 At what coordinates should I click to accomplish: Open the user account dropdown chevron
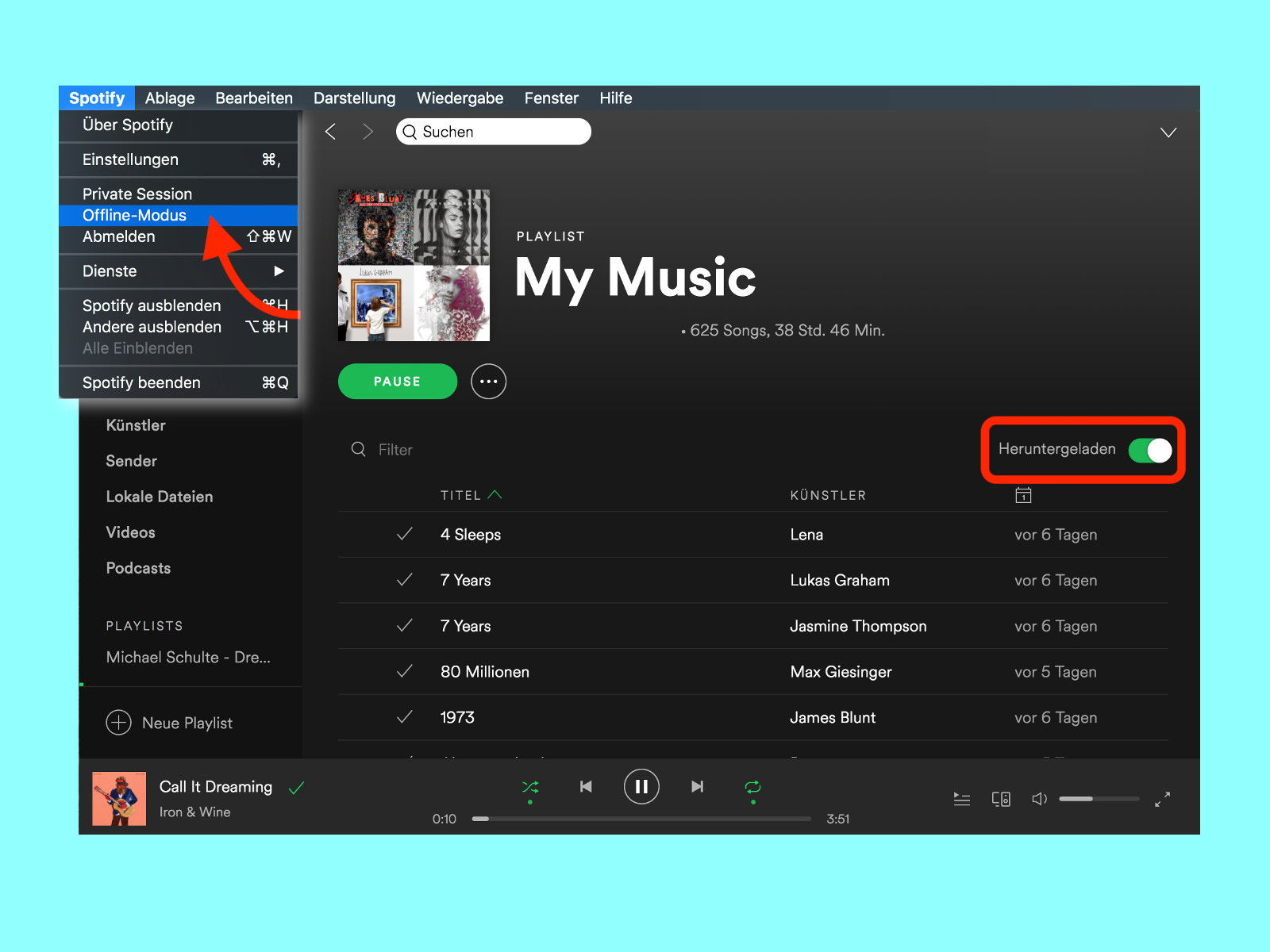click(x=1168, y=132)
